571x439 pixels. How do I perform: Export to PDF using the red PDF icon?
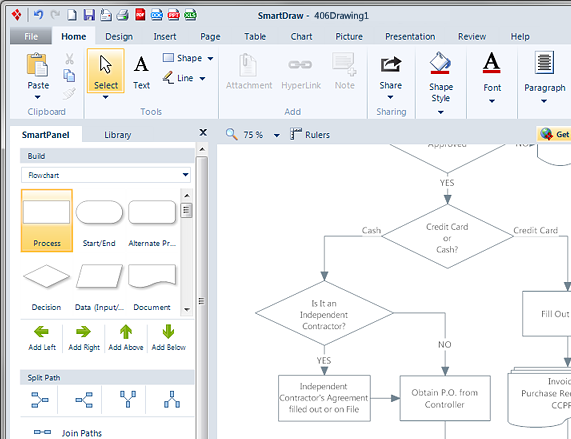140,15
